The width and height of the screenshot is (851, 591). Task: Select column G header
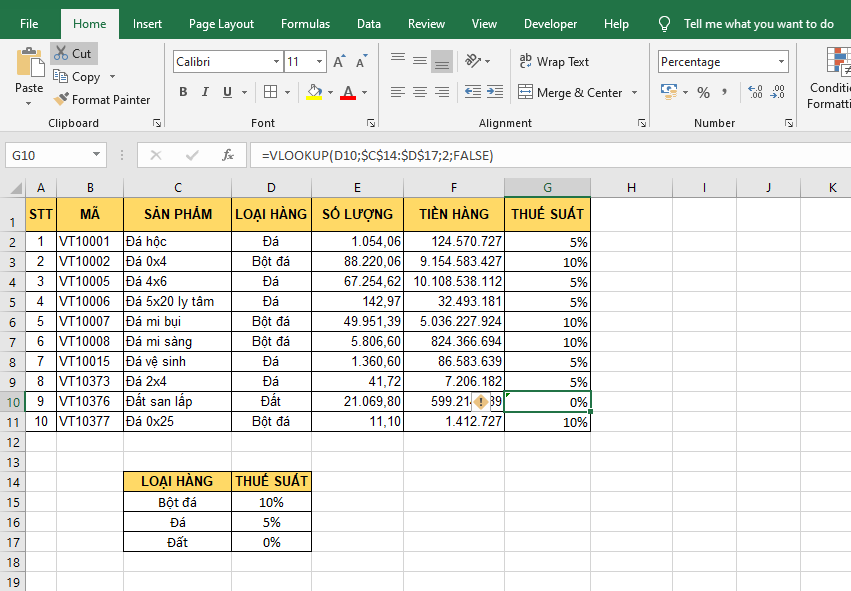(547, 188)
